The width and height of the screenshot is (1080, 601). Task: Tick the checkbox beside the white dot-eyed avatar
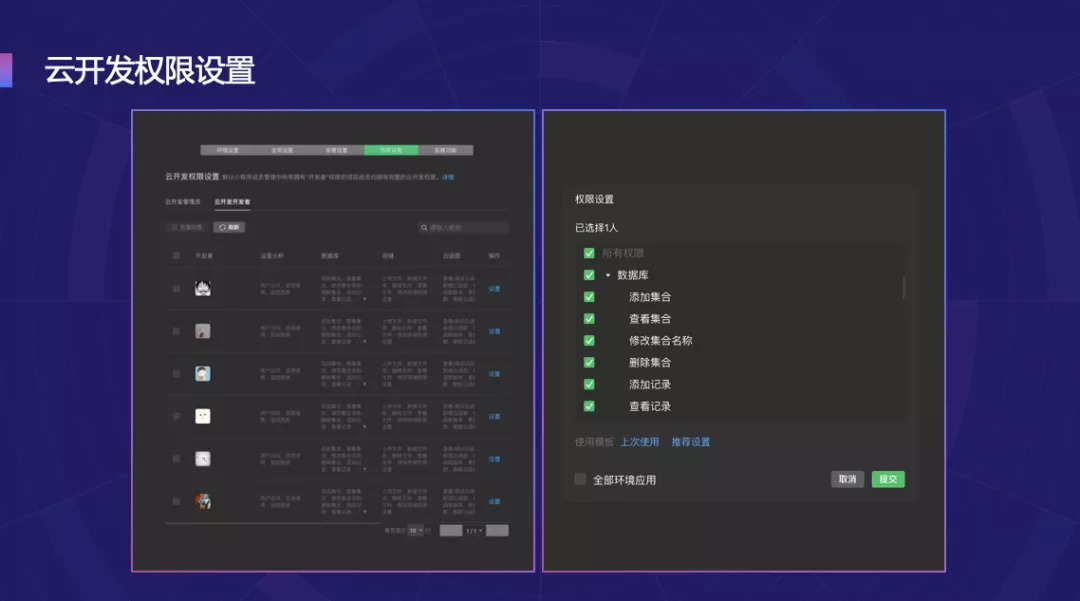click(x=176, y=416)
